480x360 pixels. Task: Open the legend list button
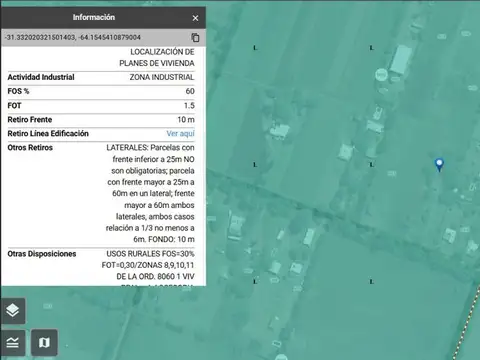13,343
